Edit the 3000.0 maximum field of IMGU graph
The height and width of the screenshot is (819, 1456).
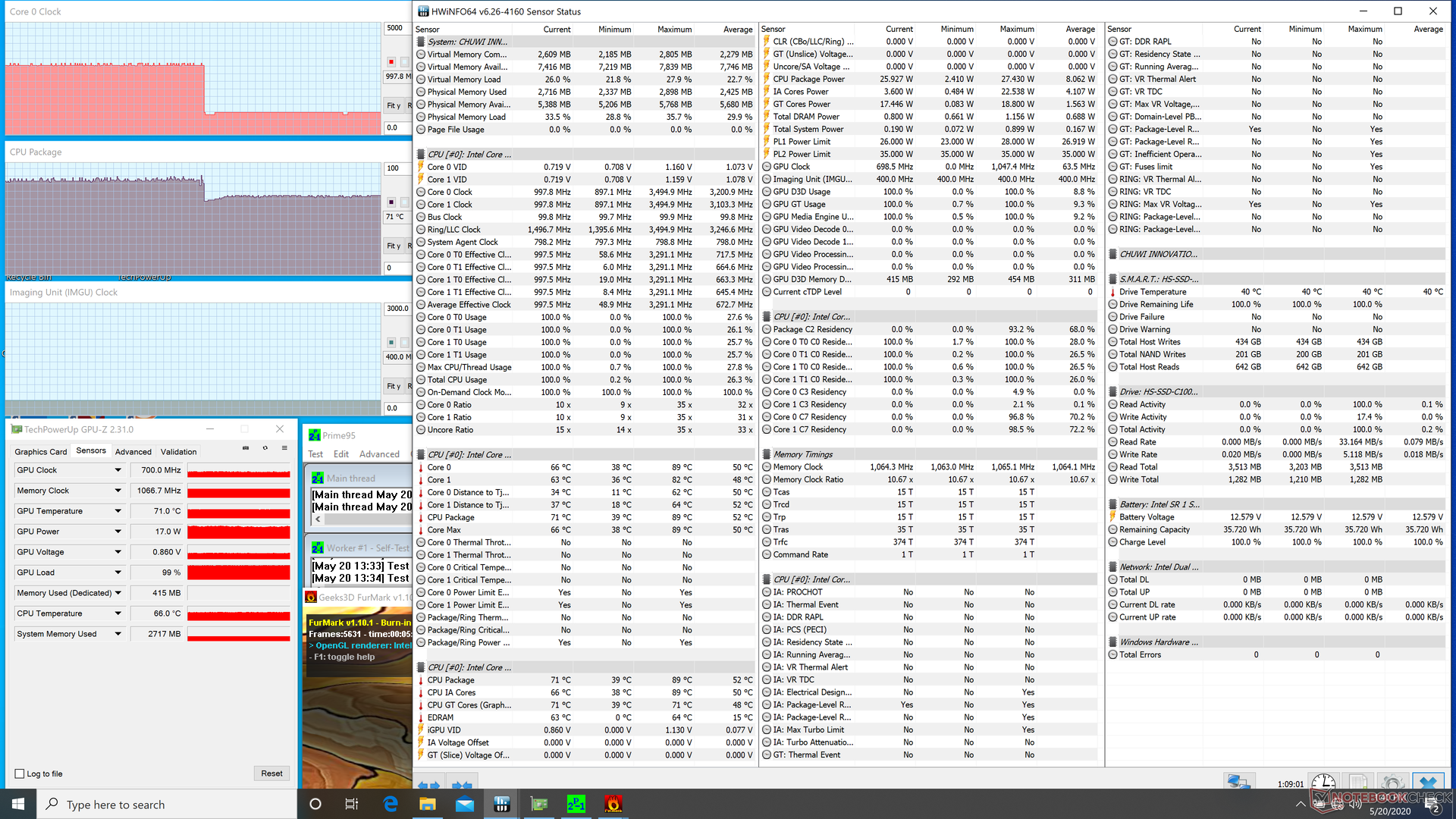397,309
